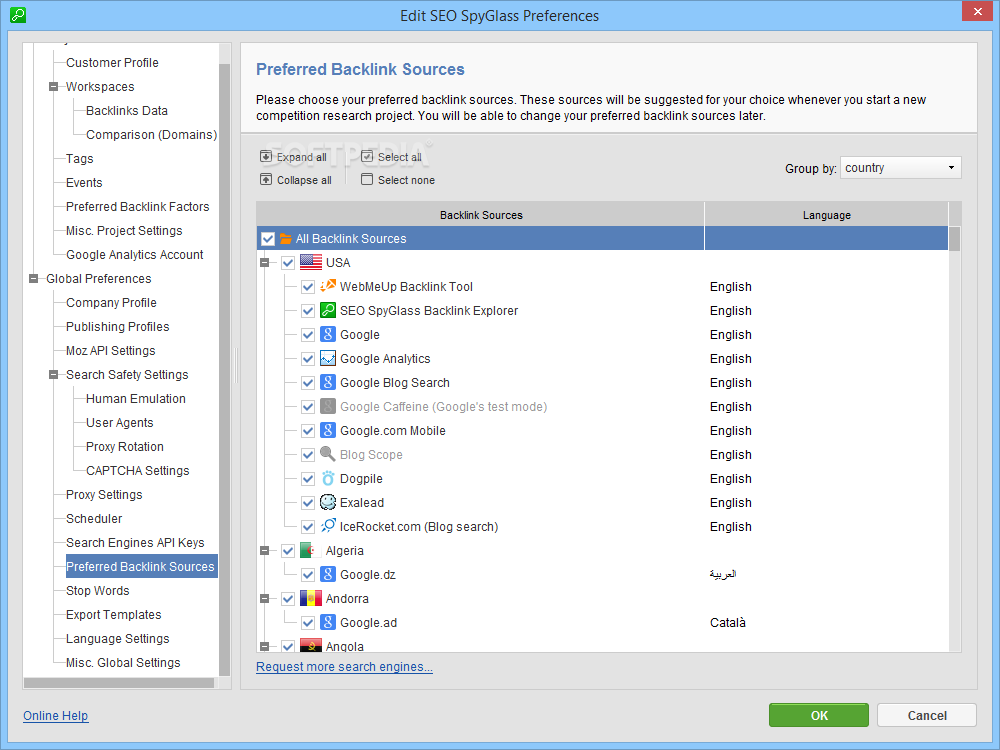Select the CAPTCHA Settings tree item
The width and height of the screenshot is (1000, 750).
pos(138,471)
